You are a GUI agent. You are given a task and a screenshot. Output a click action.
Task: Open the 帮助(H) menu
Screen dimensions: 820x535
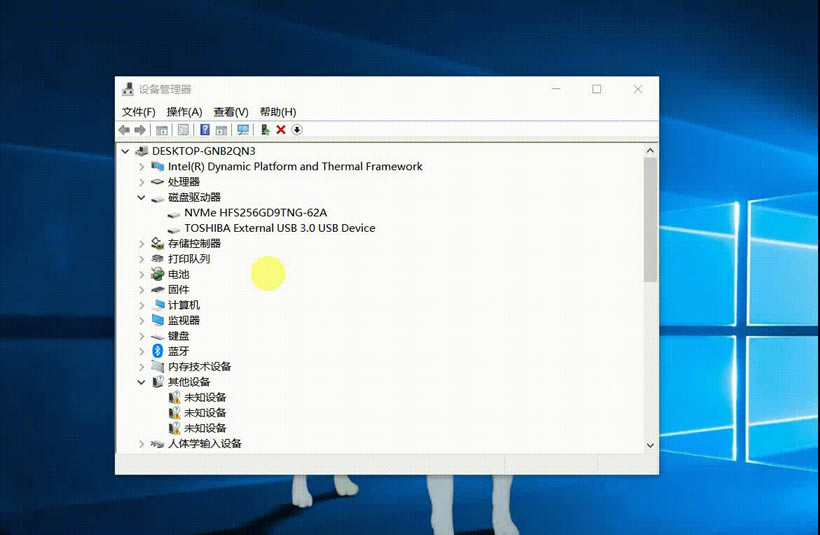click(278, 112)
